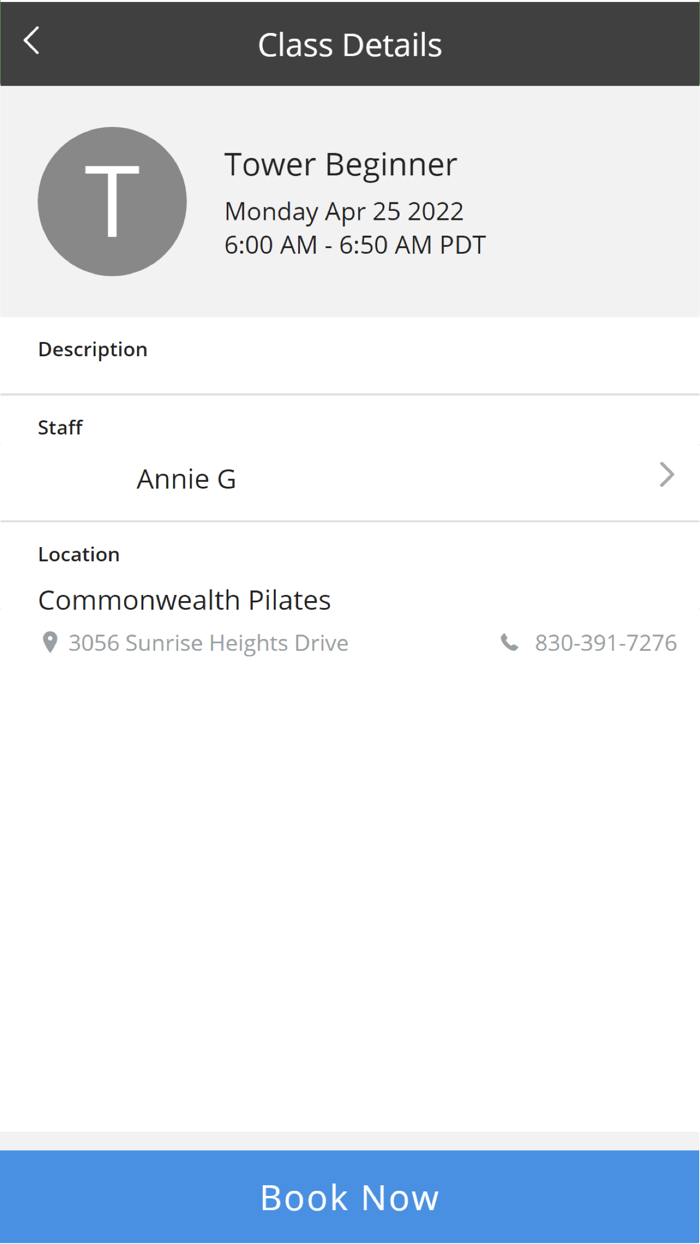
Task: Click the chevron next to Annie G
Action: coord(666,474)
